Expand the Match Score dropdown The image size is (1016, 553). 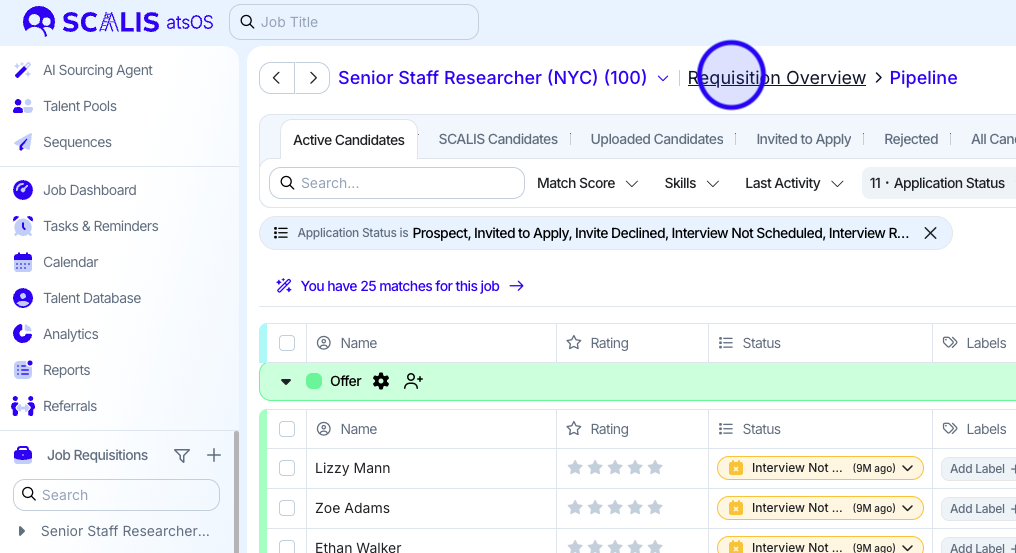point(587,183)
